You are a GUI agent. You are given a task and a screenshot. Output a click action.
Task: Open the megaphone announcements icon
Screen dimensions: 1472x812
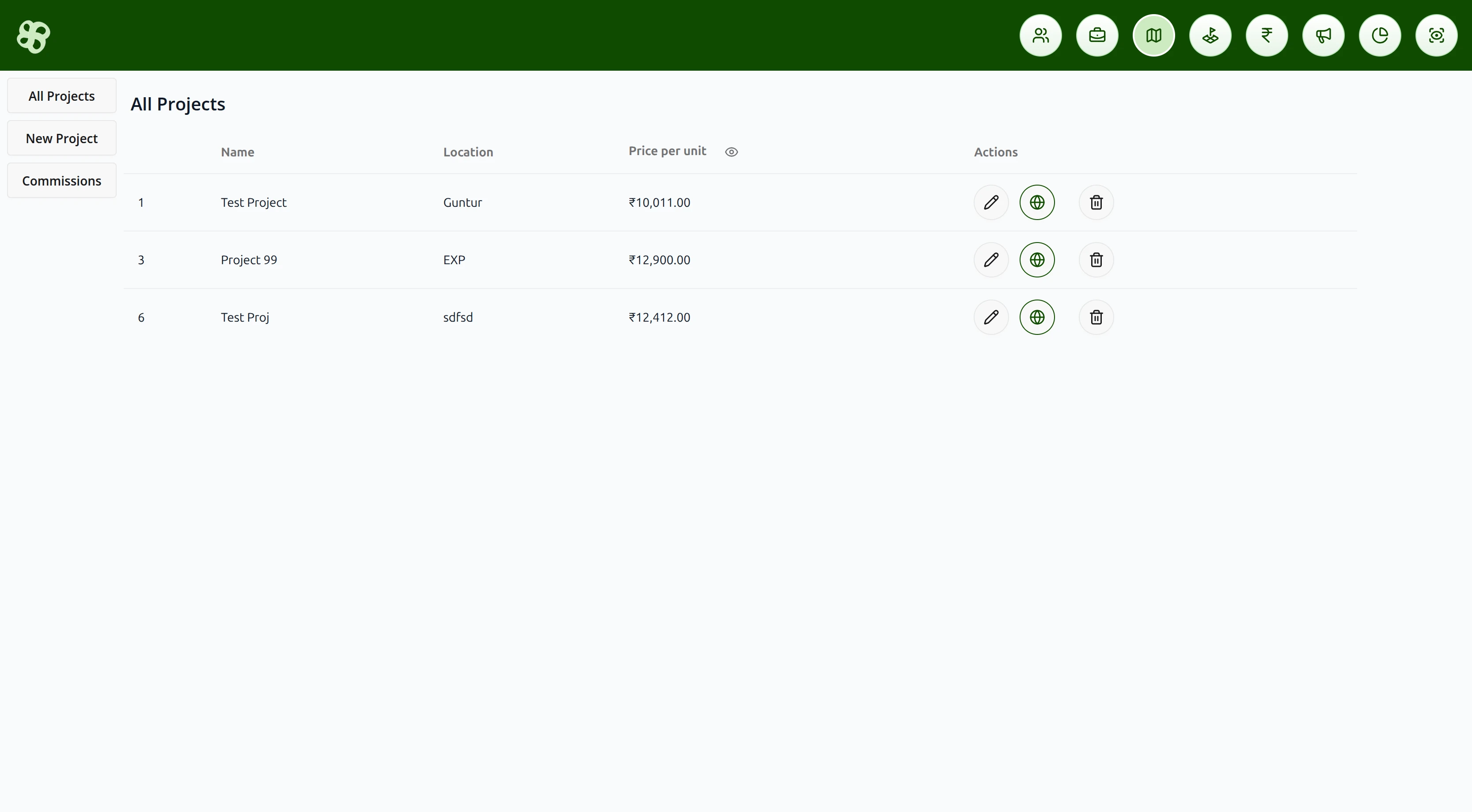(x=1324, y=35)
